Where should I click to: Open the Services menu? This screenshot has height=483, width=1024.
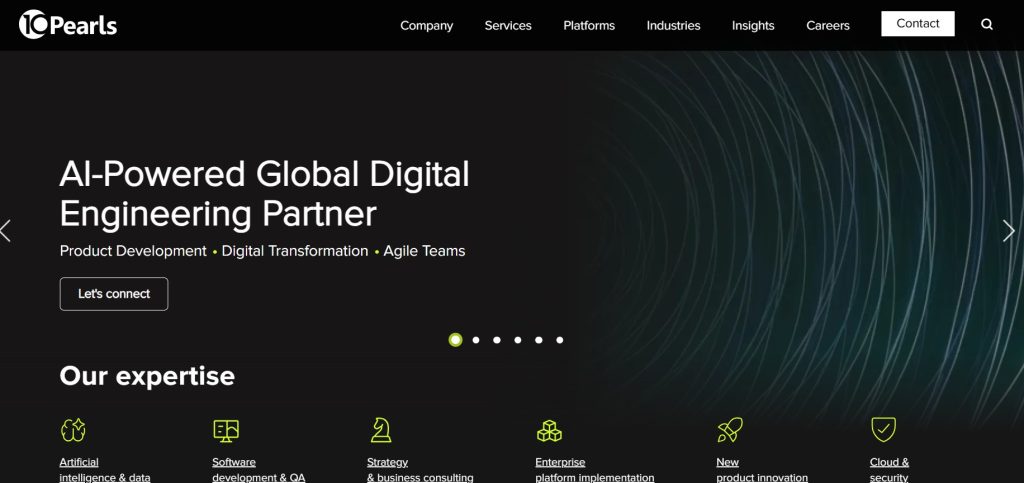(x=508, y=25)
